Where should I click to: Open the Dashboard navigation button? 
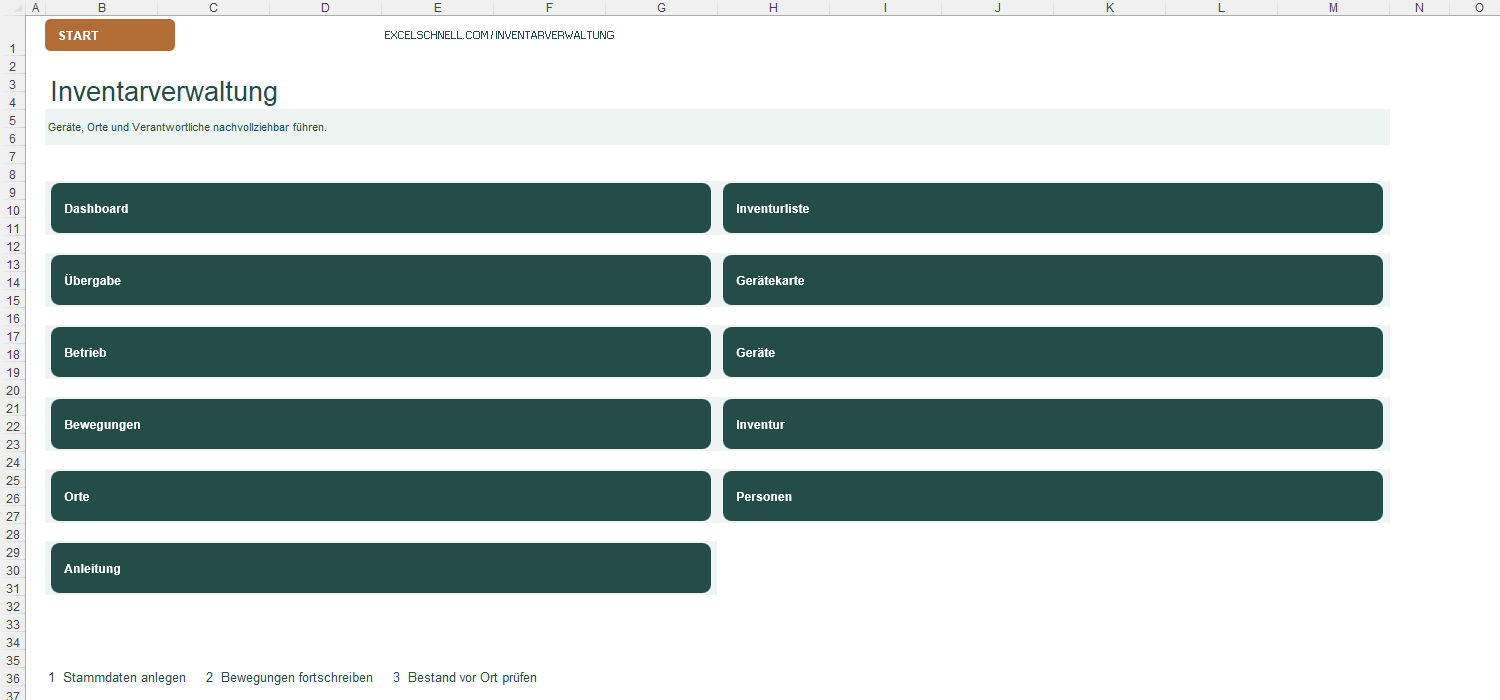(x=381, y=208)
